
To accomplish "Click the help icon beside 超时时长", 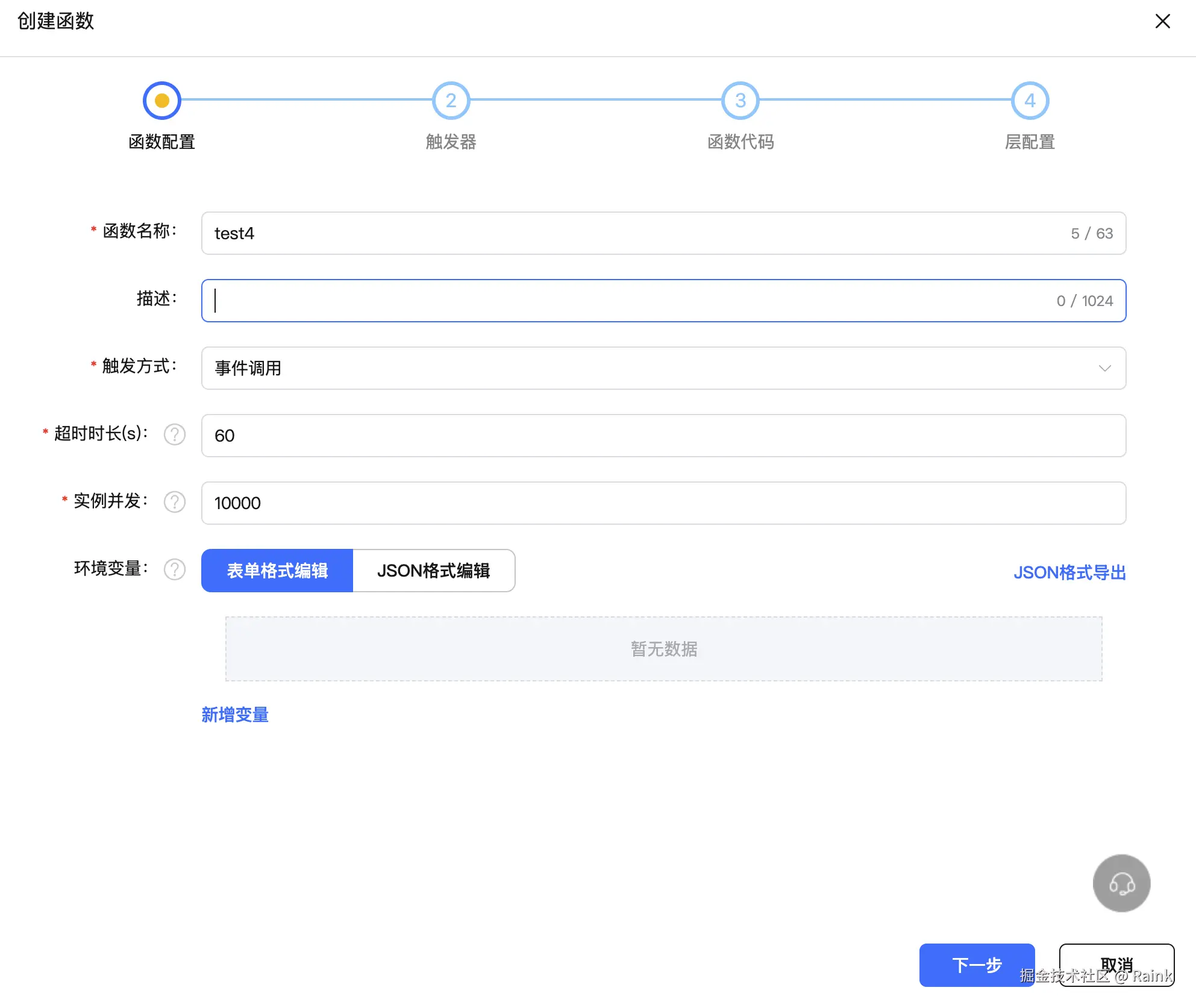I will tap(175, 434).
